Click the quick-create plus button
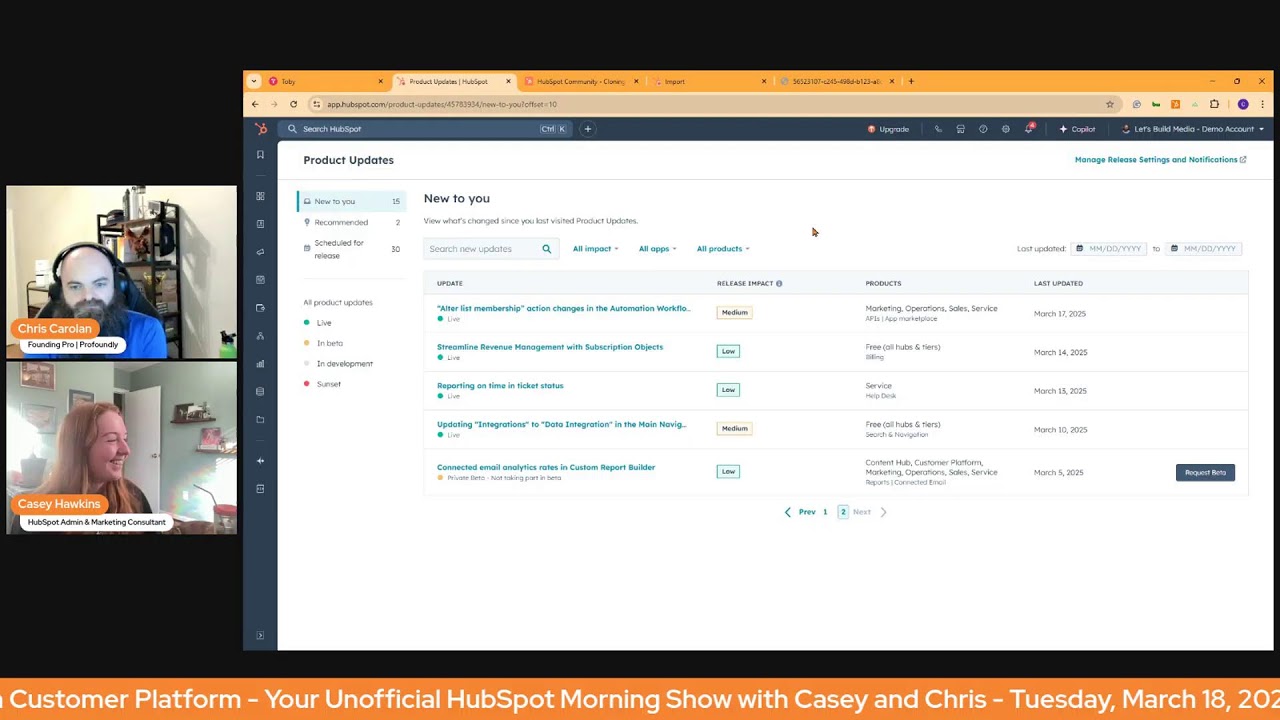 (588, 129)
